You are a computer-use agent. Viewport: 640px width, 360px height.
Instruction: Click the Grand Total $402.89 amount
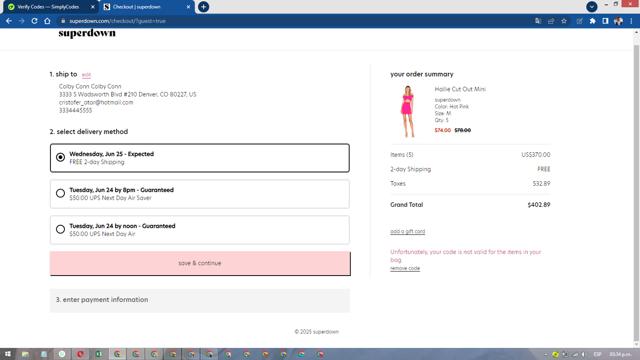point(539,204)
